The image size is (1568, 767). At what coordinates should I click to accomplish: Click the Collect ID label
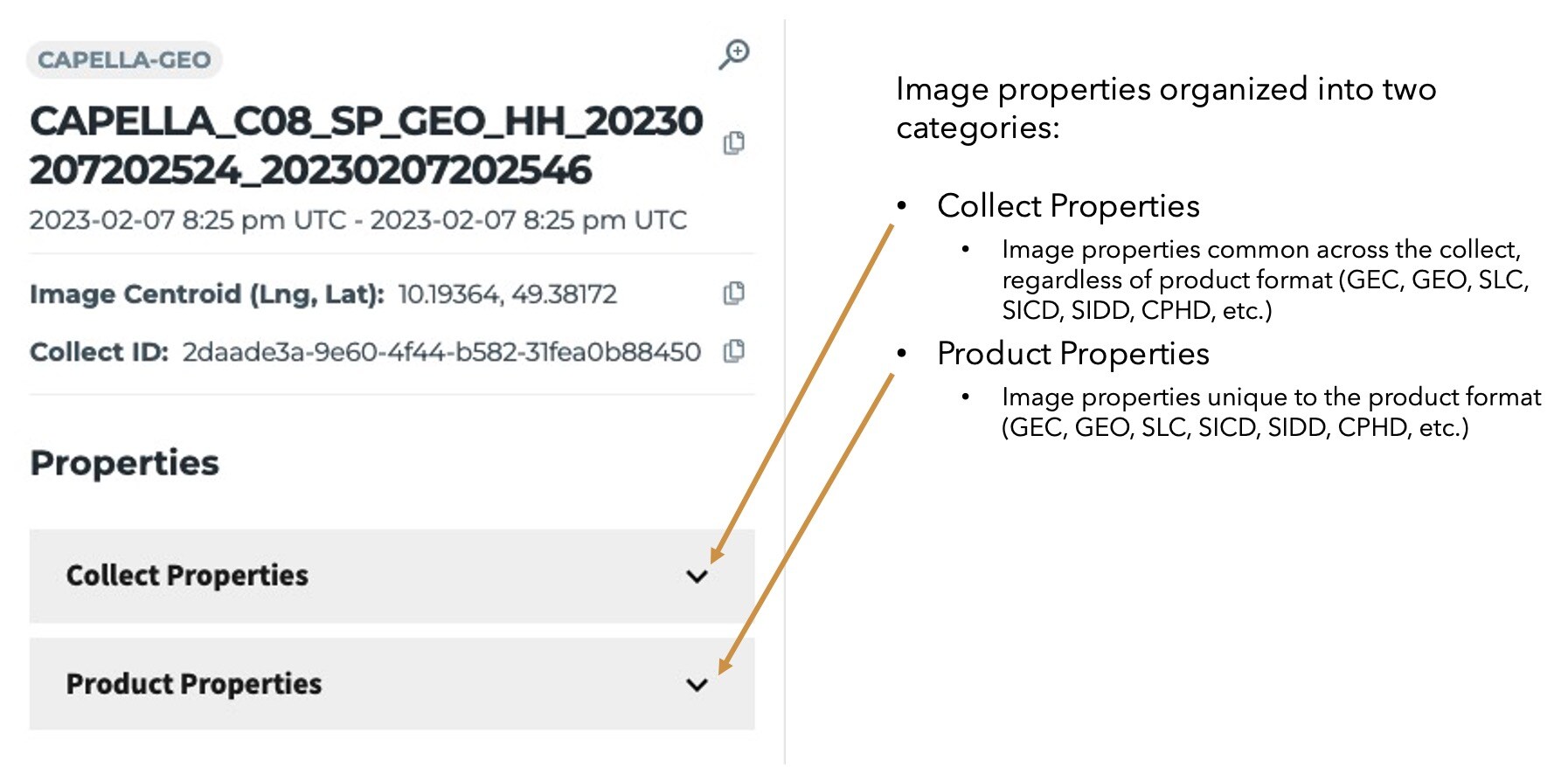coord(99,352)
